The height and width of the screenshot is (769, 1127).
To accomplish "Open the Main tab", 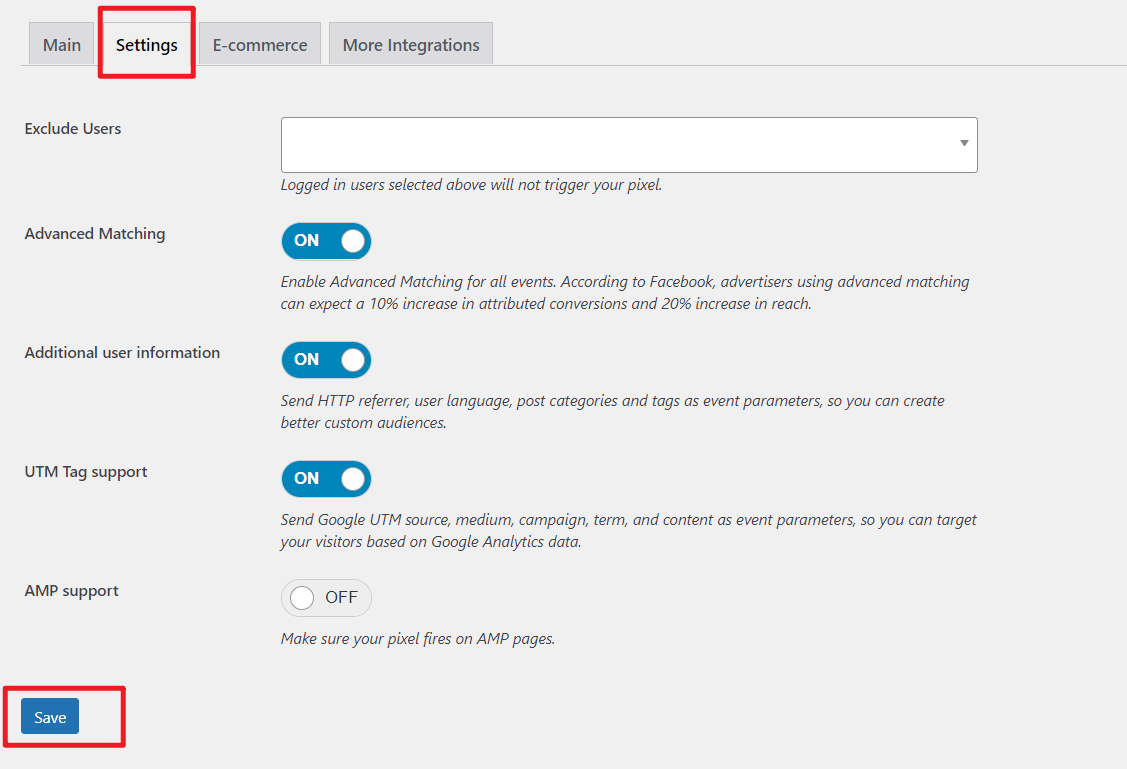I will coord(62,45).
